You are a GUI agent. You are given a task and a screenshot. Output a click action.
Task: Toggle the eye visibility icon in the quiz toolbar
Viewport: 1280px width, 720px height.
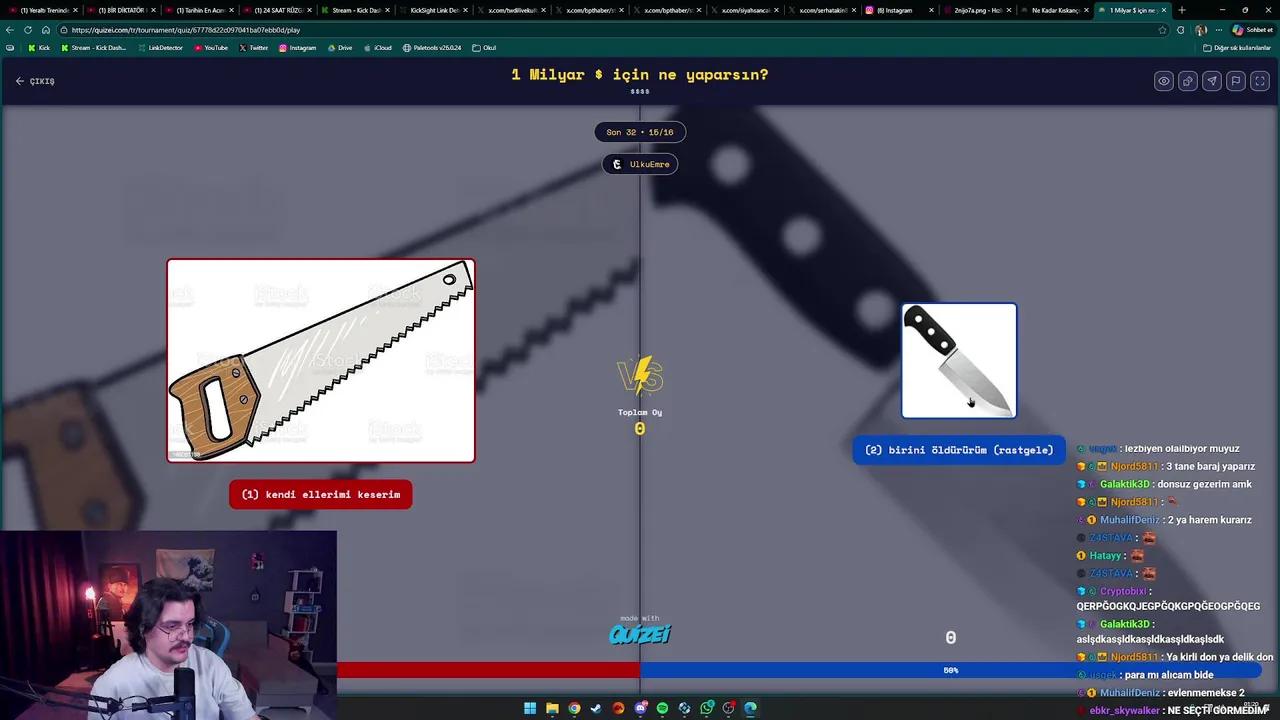tap(1163, 81)
